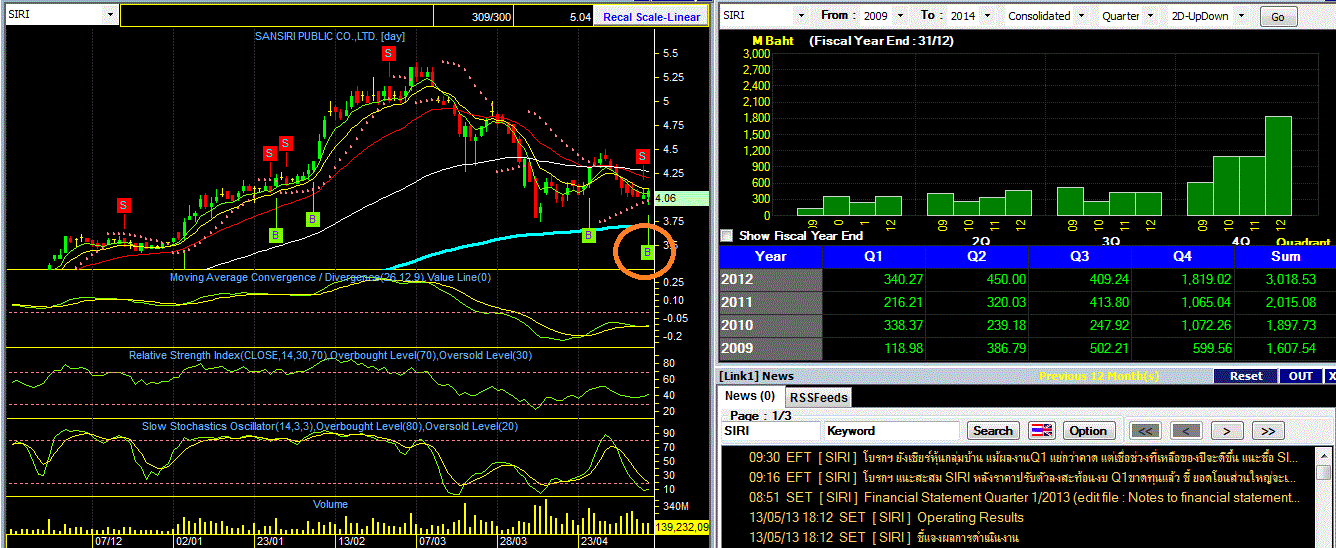Click the 1,065.04 Q4 2011 cell
The height and width of the screenshot is (548, 1336).
click(1183, 303)
